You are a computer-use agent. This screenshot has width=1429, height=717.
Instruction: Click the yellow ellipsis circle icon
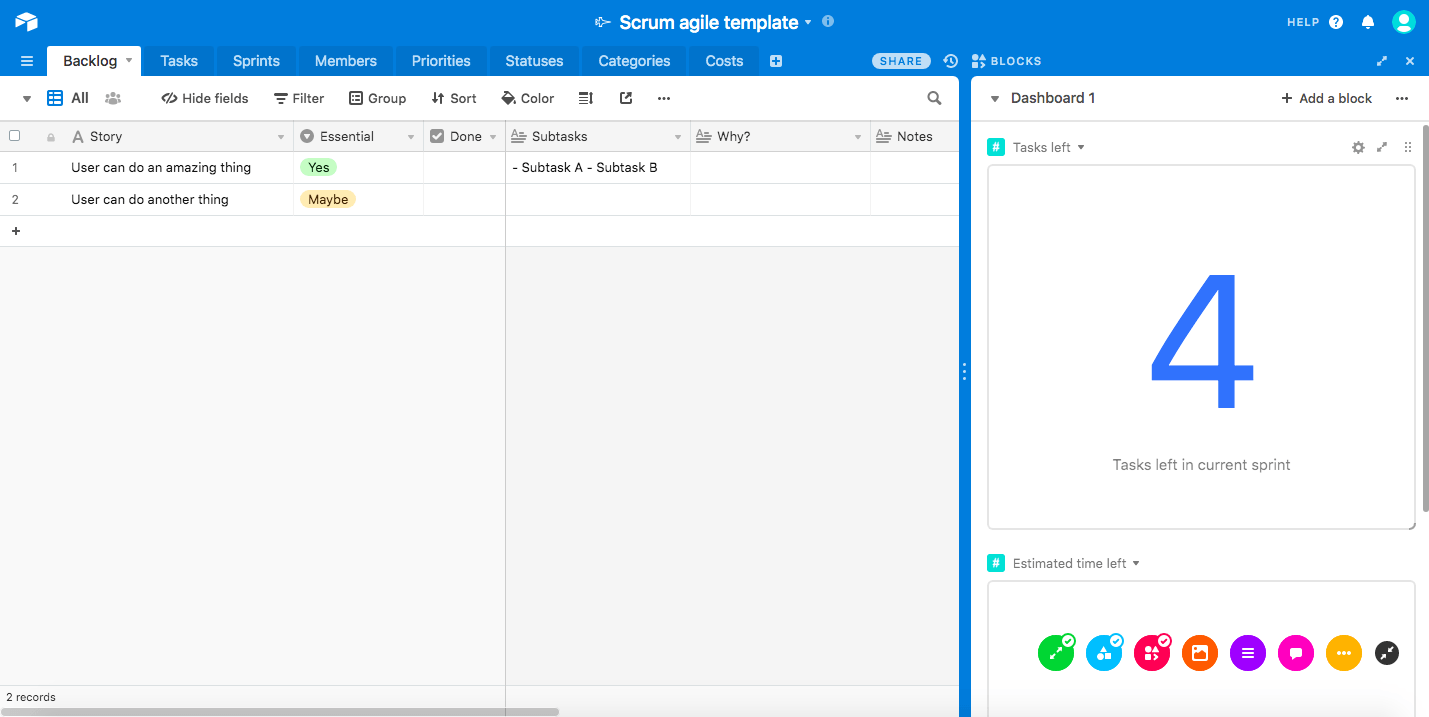tap(1344, 653)
